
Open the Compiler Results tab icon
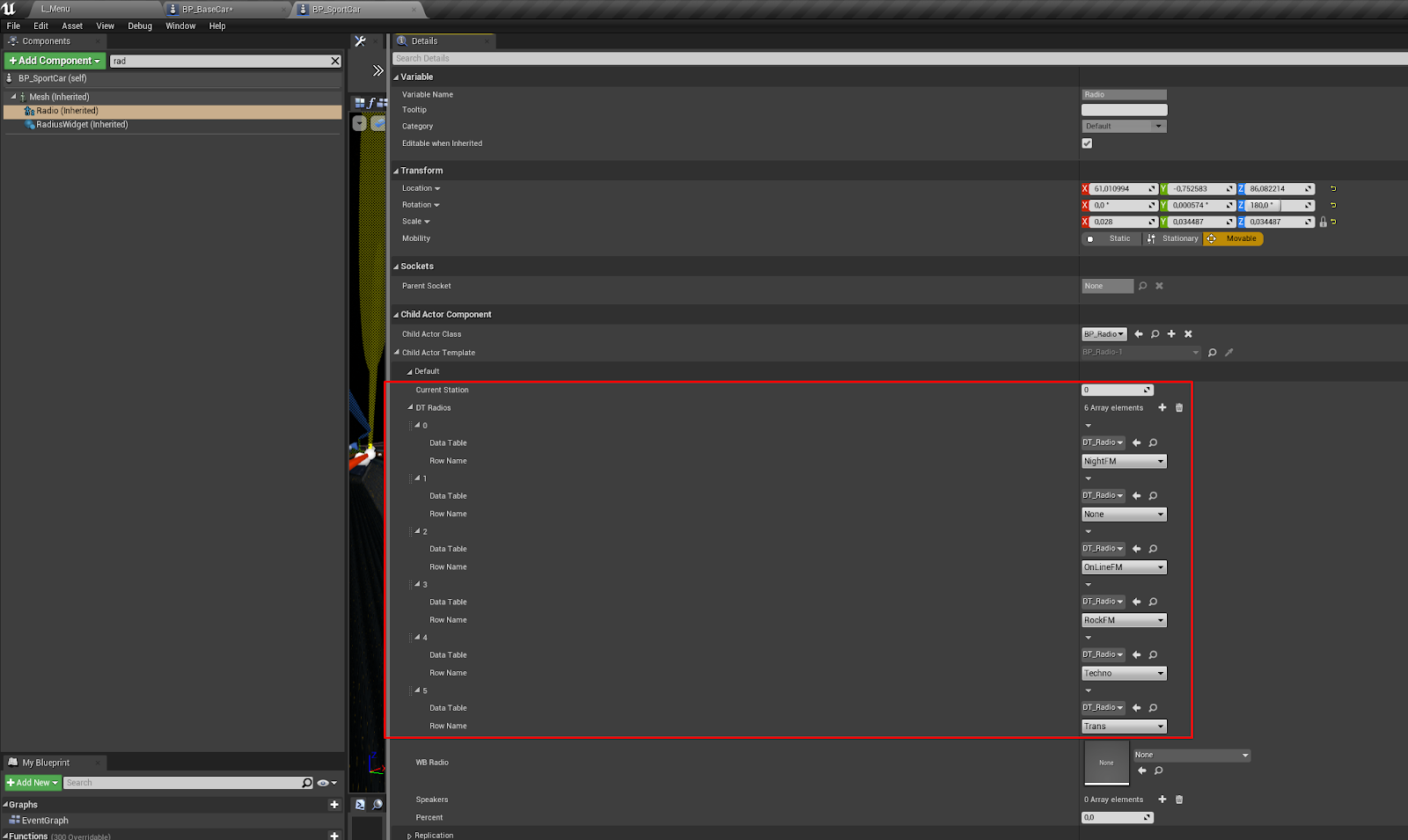[x=360, y=804]
